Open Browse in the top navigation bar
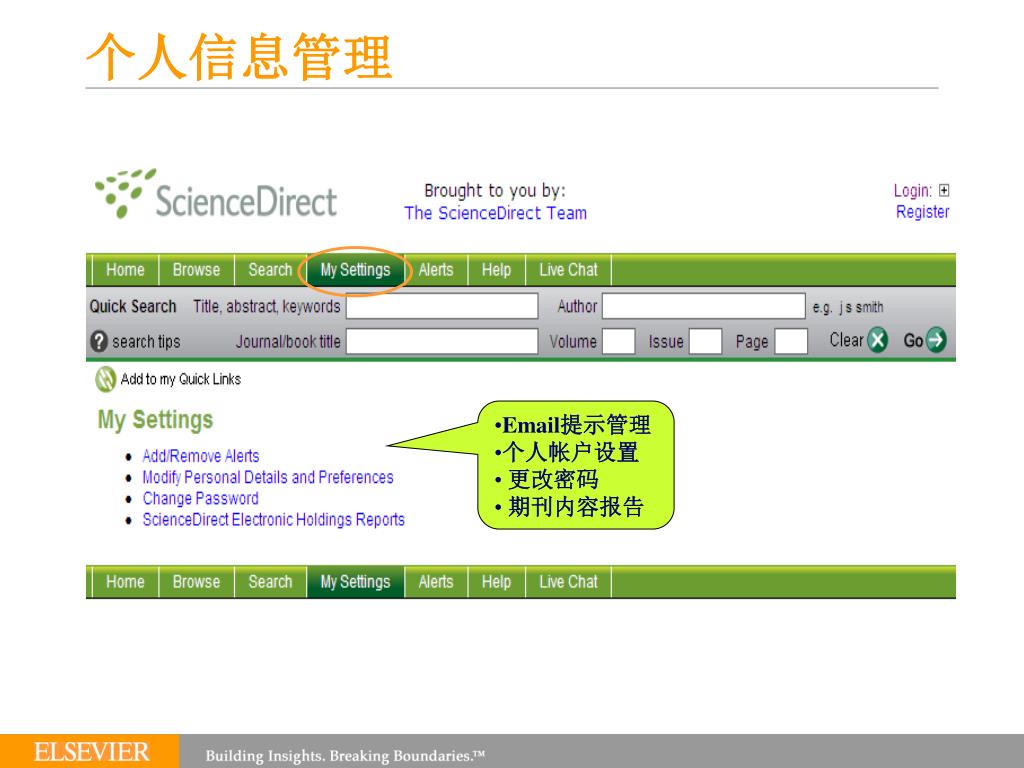Screen dimensions: 1024x768 196,270
